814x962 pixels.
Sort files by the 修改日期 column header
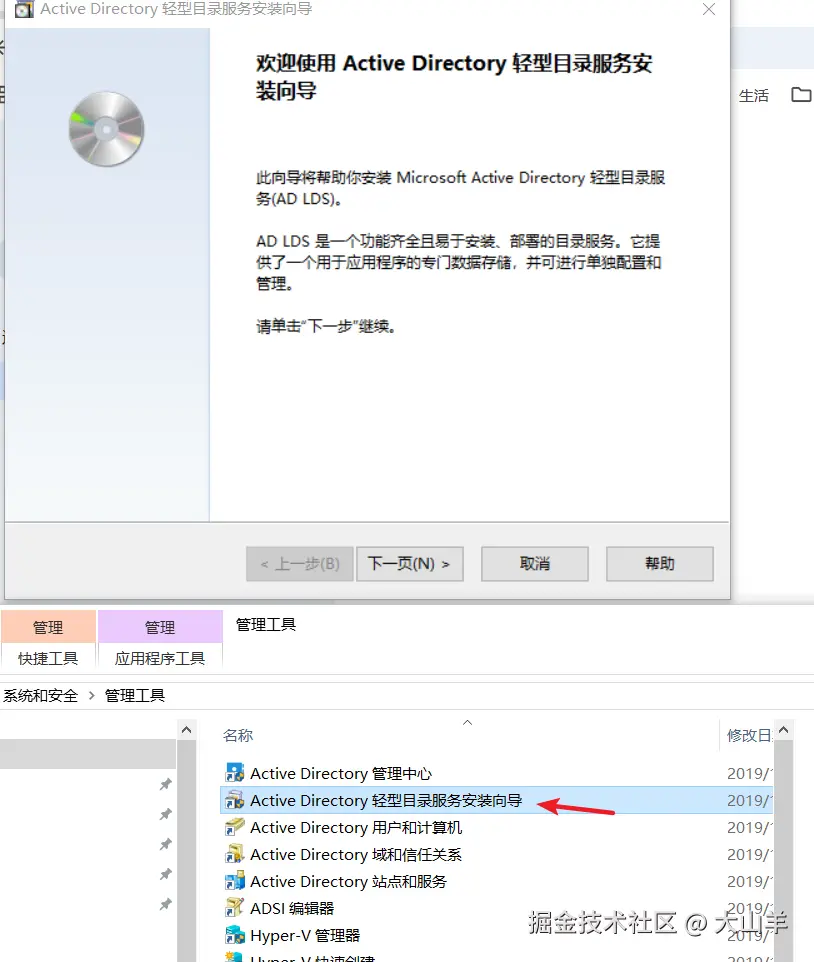point(749,735)
